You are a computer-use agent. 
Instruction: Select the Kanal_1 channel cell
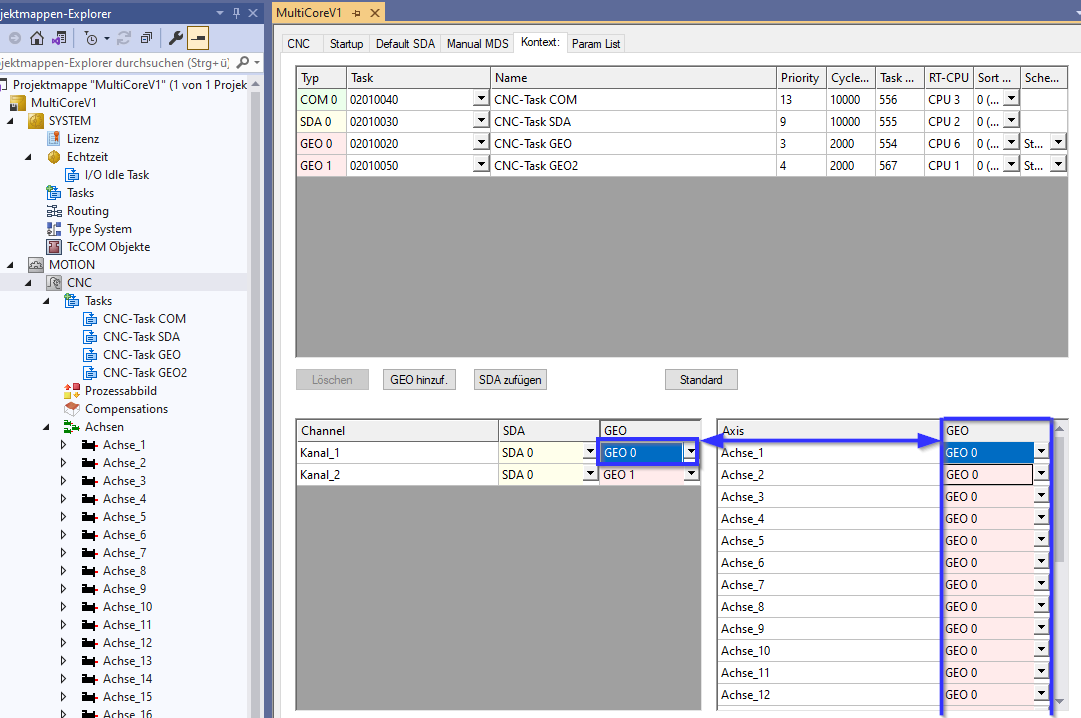click(x=397, y=452)
